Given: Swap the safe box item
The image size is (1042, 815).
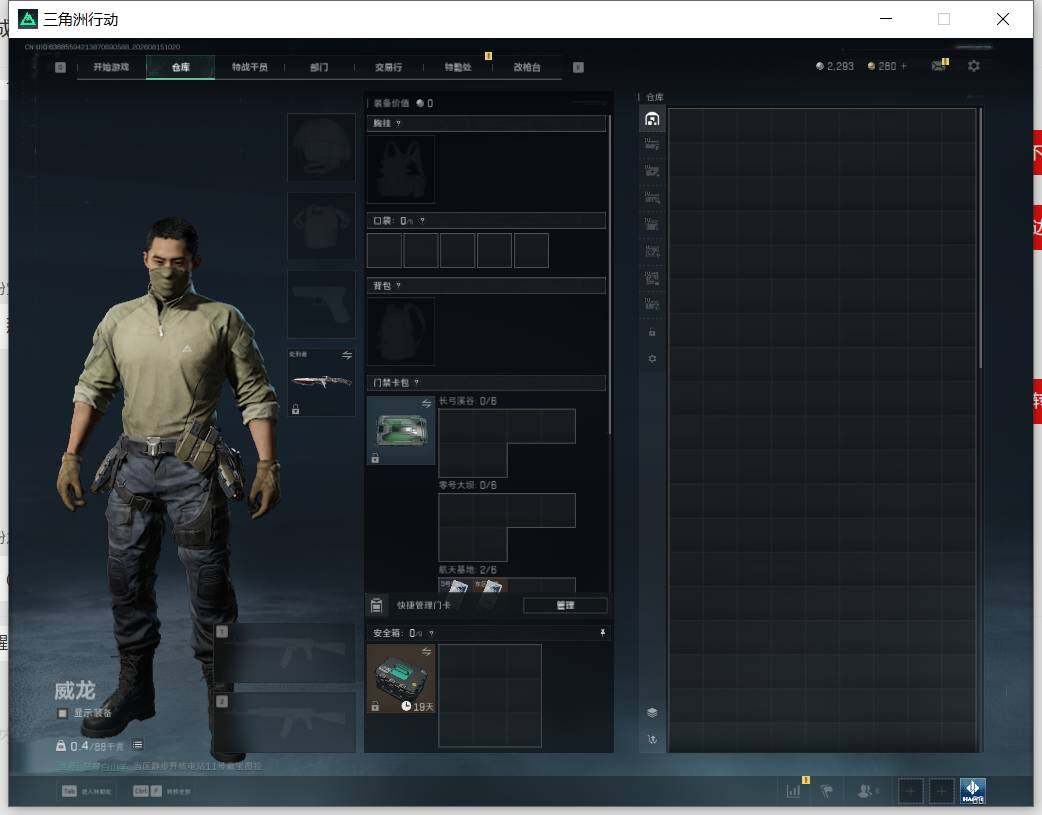Looking at the screenshot, I should (x=426, y=651).
